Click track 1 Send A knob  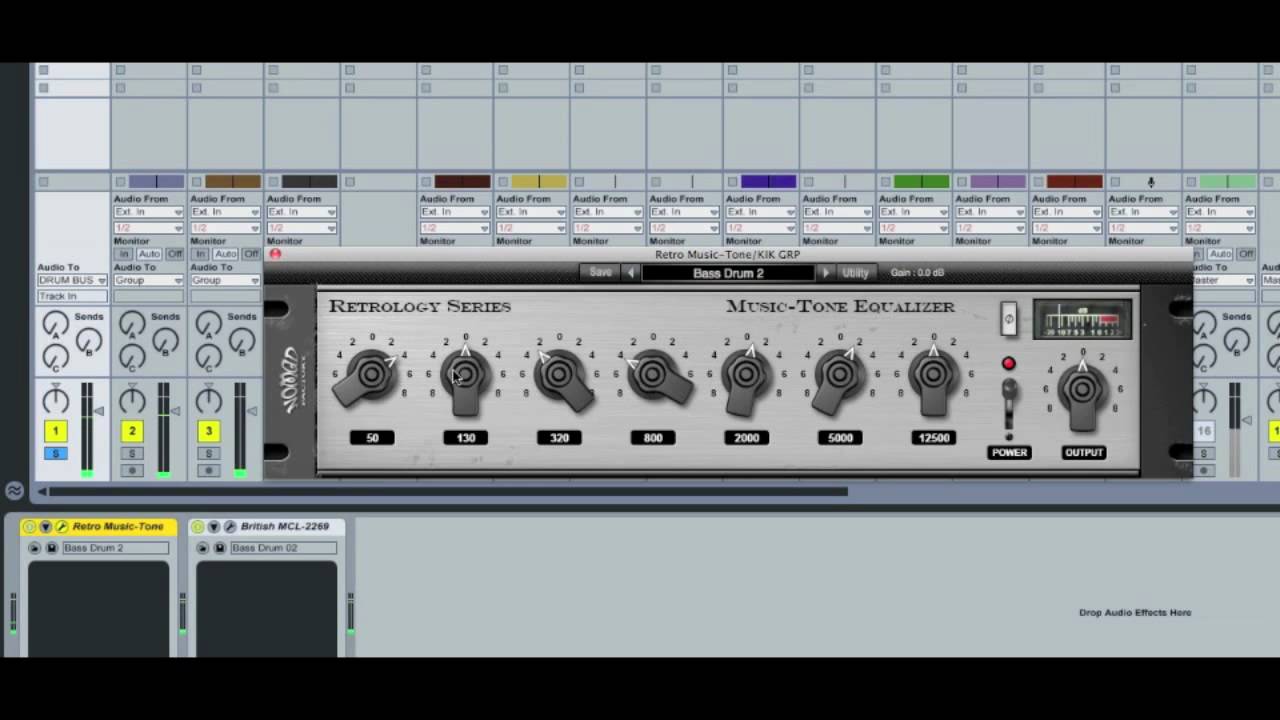tap(56, 324)
